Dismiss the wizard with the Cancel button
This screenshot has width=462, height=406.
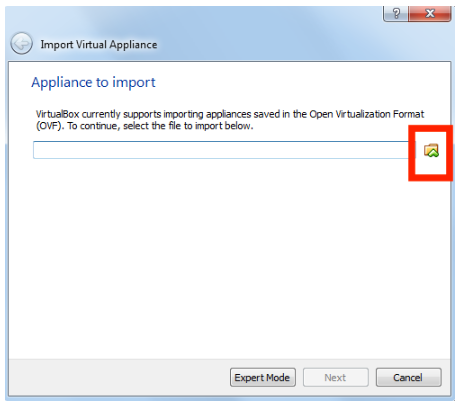408,377
